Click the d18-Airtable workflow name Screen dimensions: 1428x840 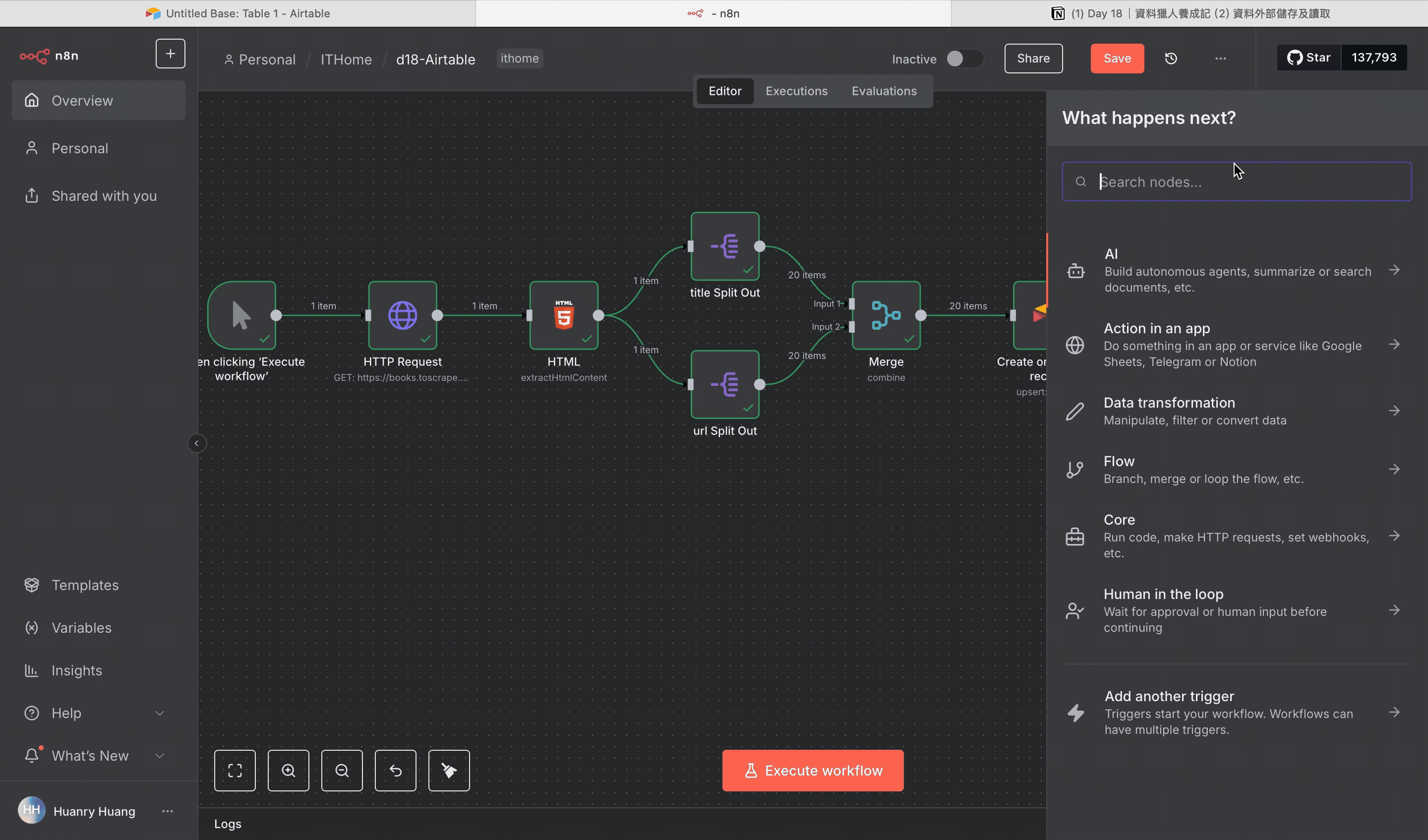pos(435,59)
